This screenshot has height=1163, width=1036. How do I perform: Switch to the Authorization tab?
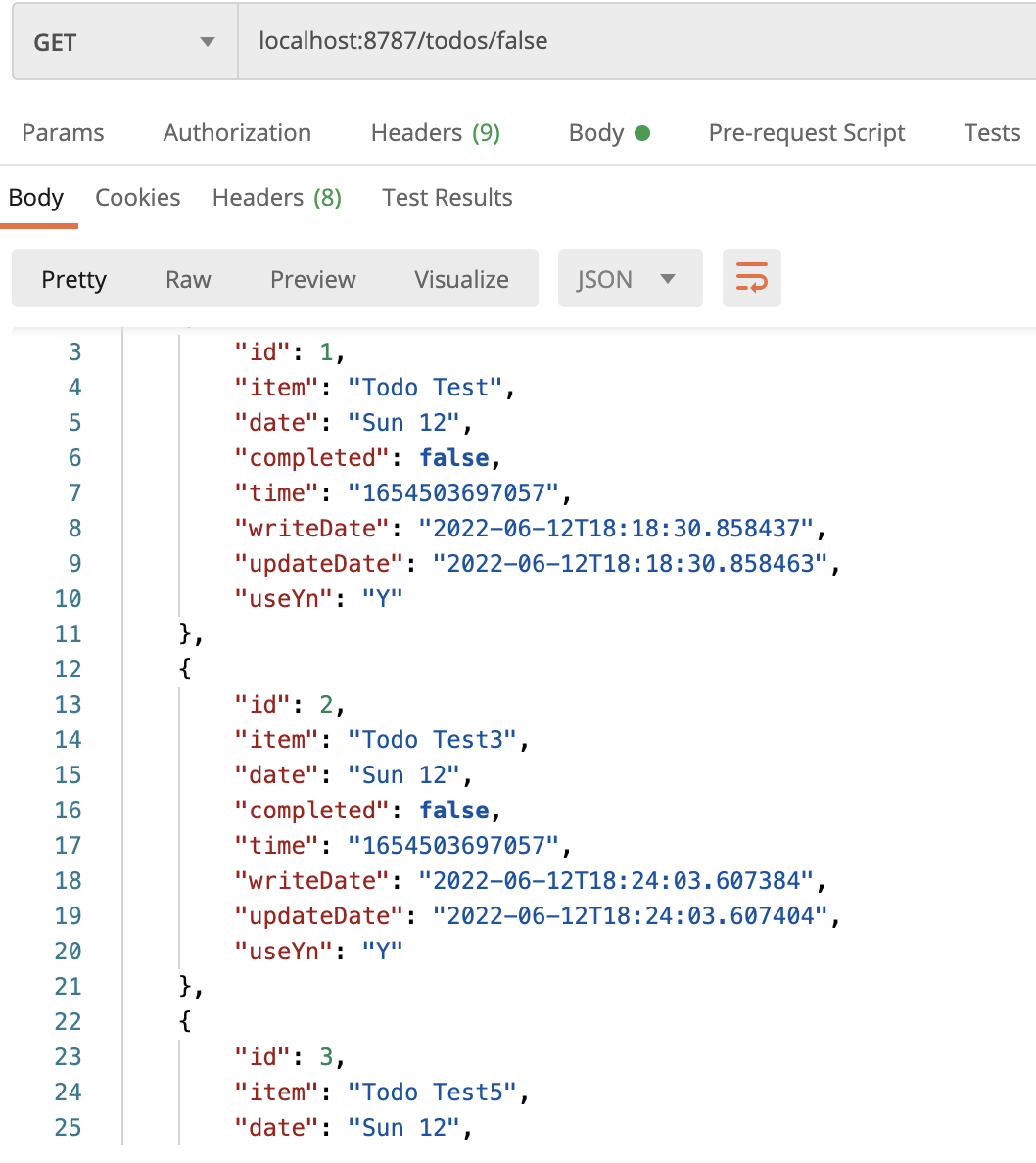[238, 133]
